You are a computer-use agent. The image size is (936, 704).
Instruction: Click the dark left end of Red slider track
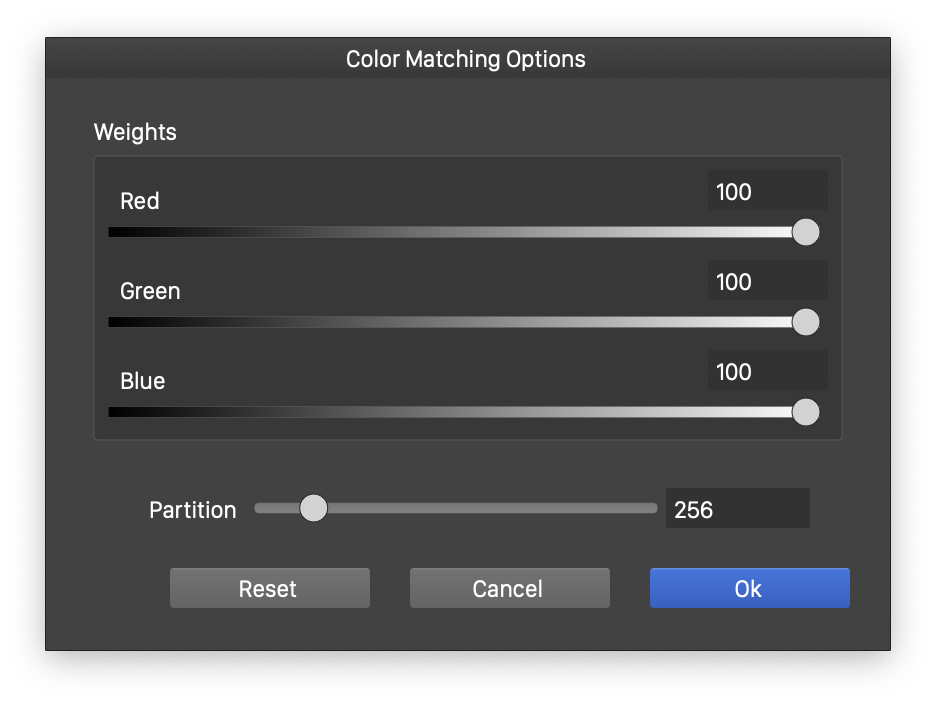(120, 232)
